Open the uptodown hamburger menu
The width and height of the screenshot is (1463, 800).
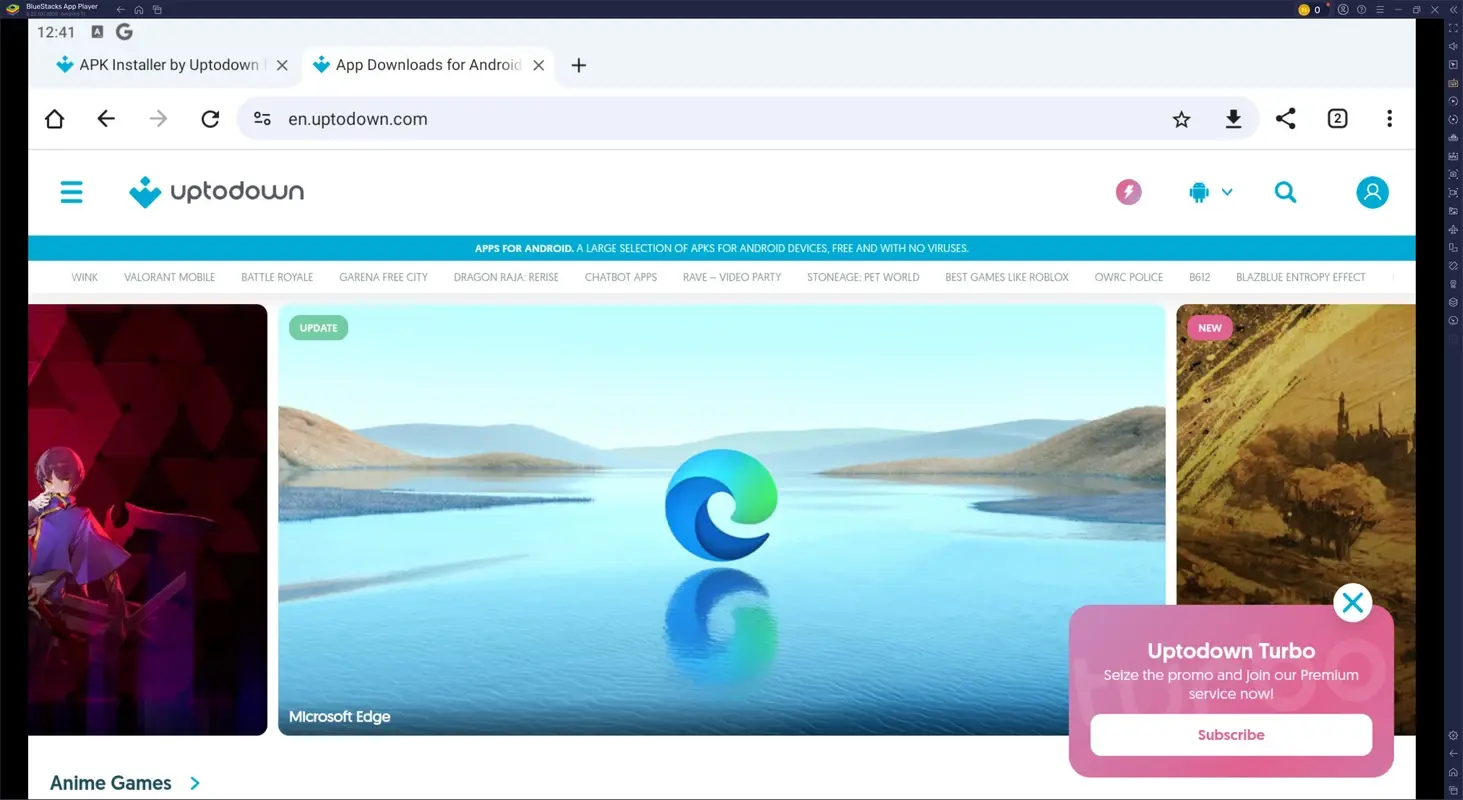coord(71,191)
